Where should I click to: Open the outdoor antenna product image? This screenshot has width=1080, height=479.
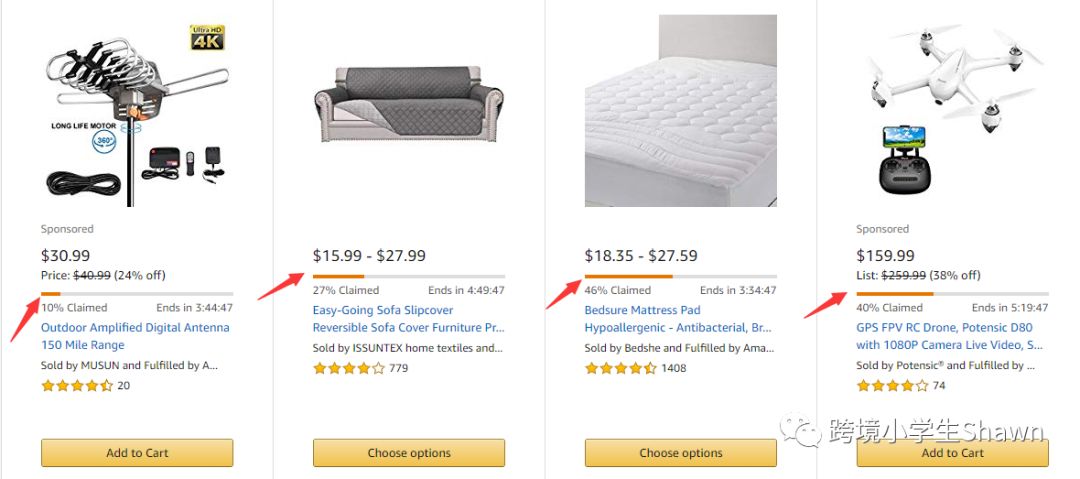[x=136, y=112]
